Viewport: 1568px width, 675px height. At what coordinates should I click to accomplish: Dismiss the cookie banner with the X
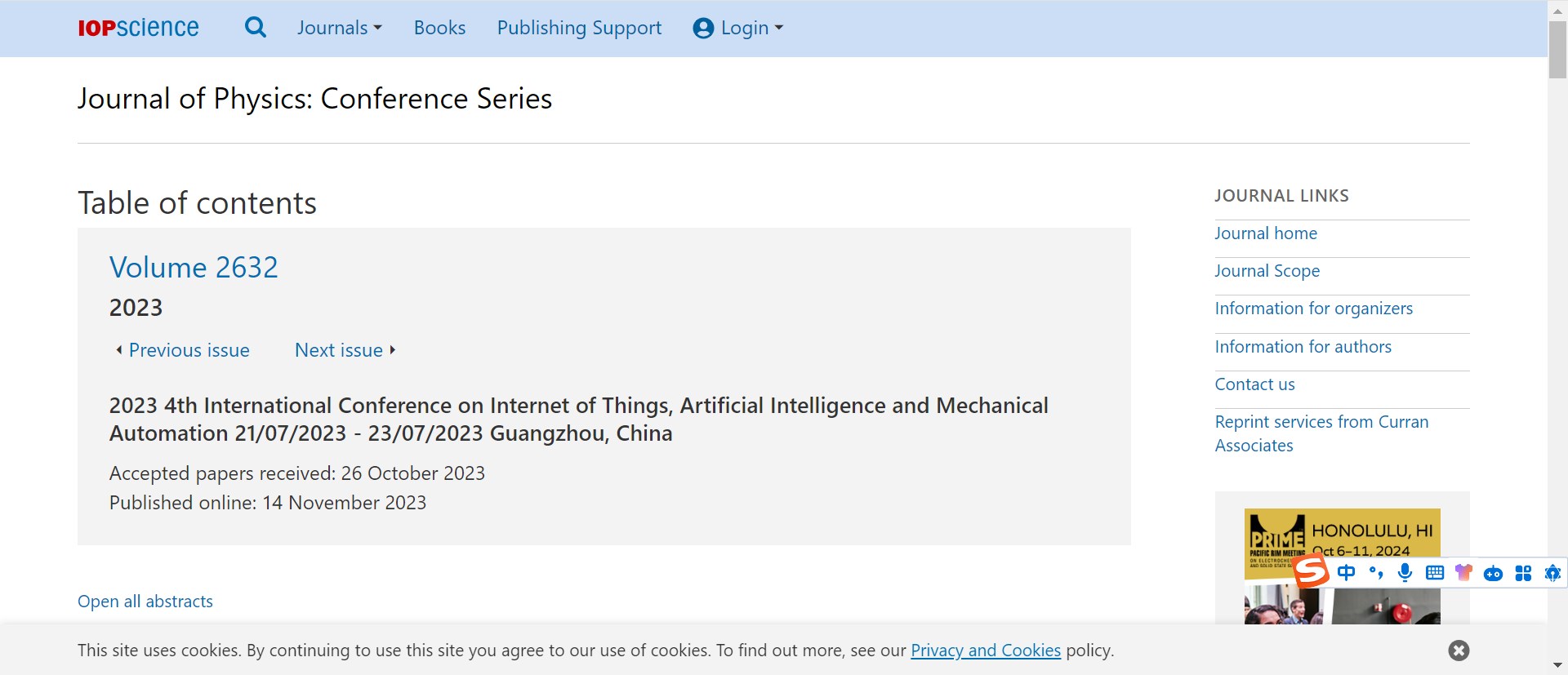coord(1459,651)
